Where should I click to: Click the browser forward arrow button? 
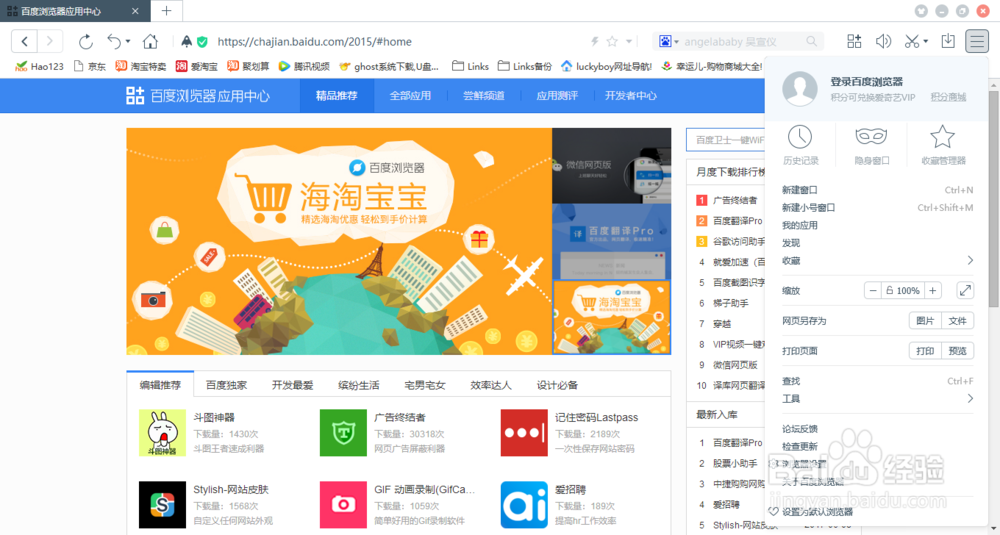pyautogui.click(x=50, y=42)
